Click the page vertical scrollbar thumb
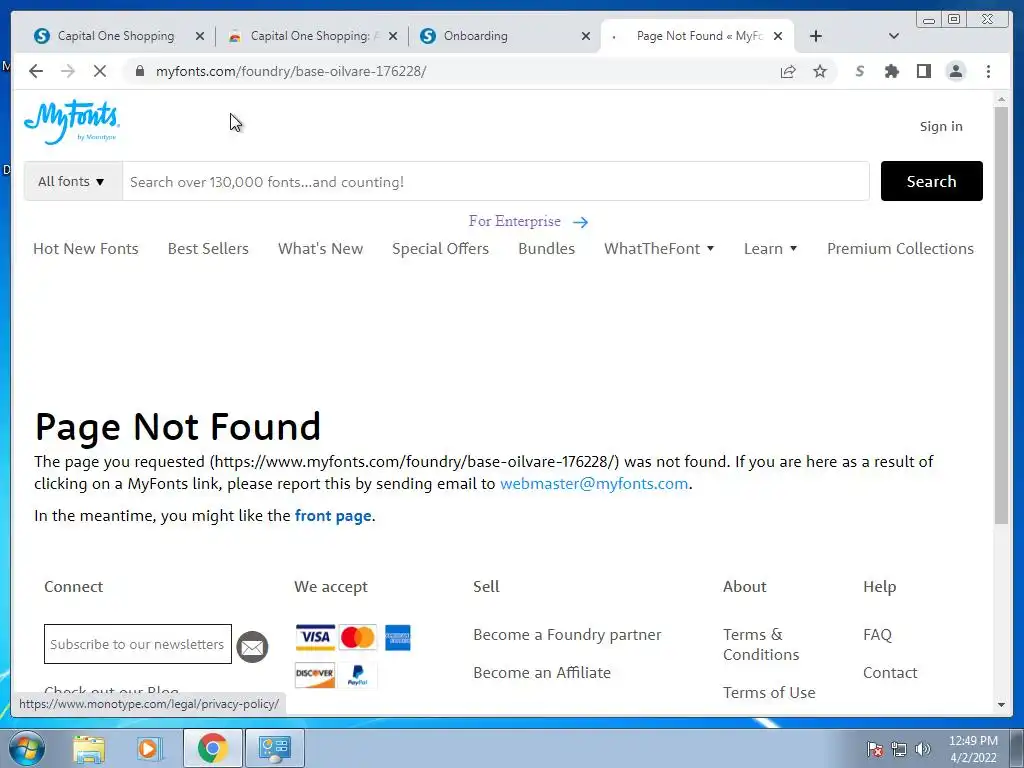The image size is (1024, 768). click(x=1001, y=315)
